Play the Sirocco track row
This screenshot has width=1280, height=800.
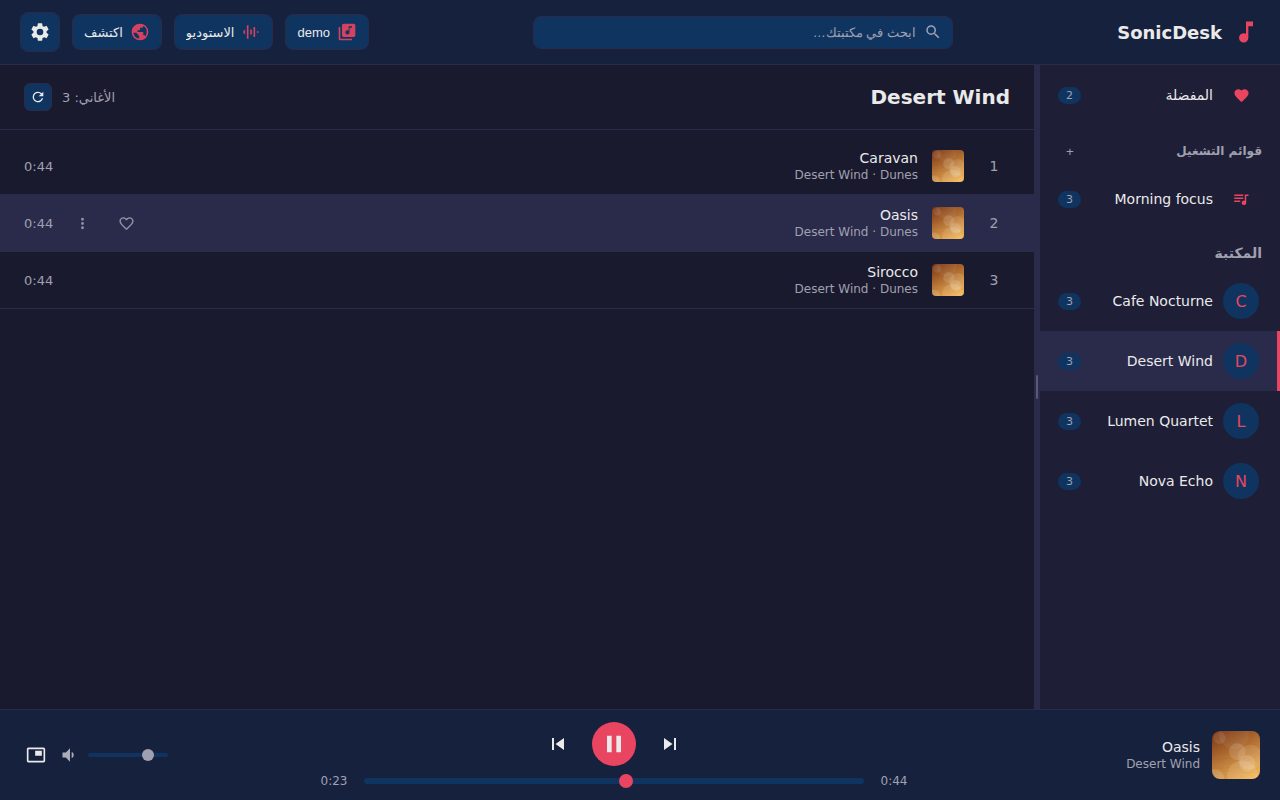coord(517,280)
